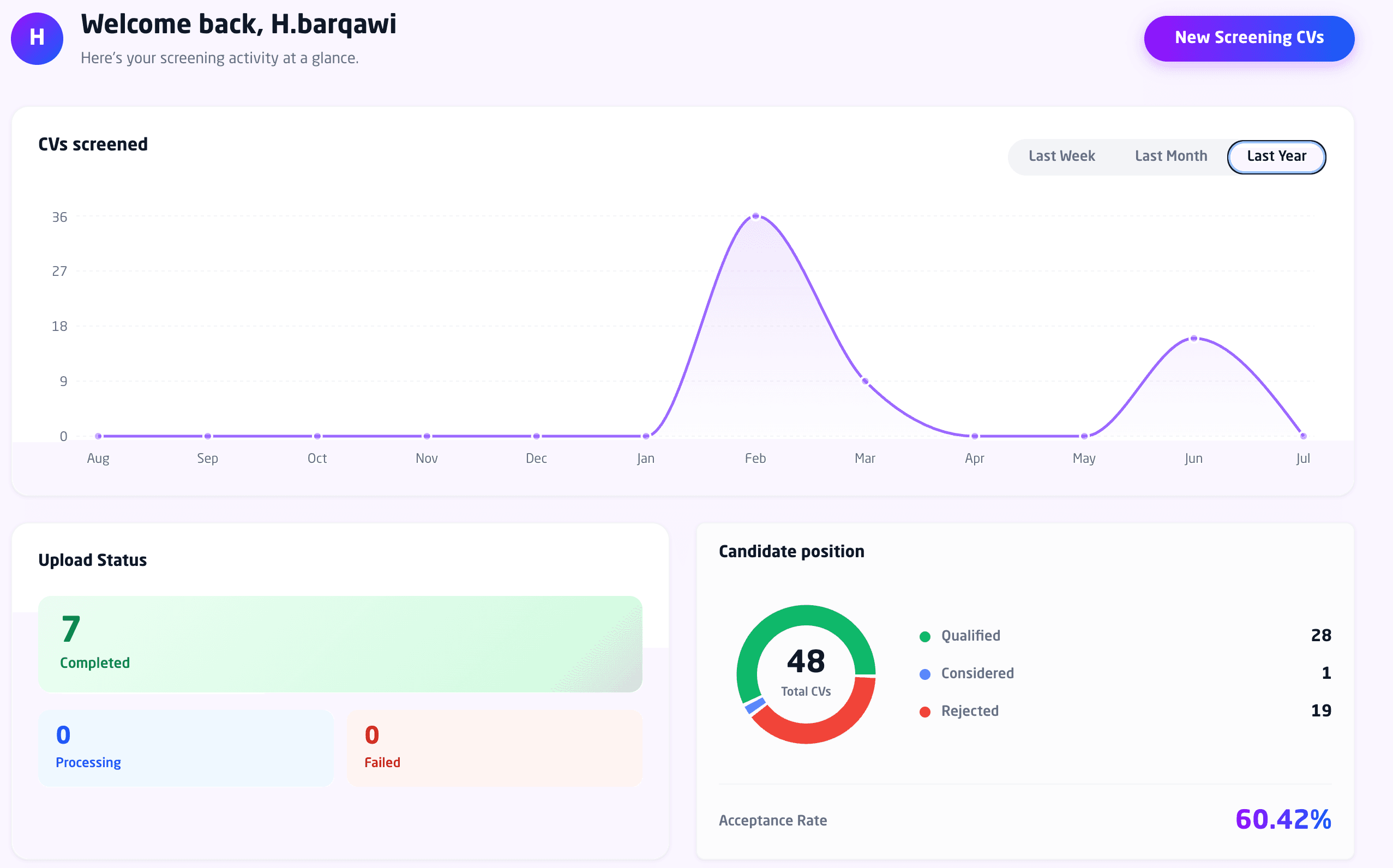Click the Qualified legend label
The image size is (1393, 868).
(970, 636)
